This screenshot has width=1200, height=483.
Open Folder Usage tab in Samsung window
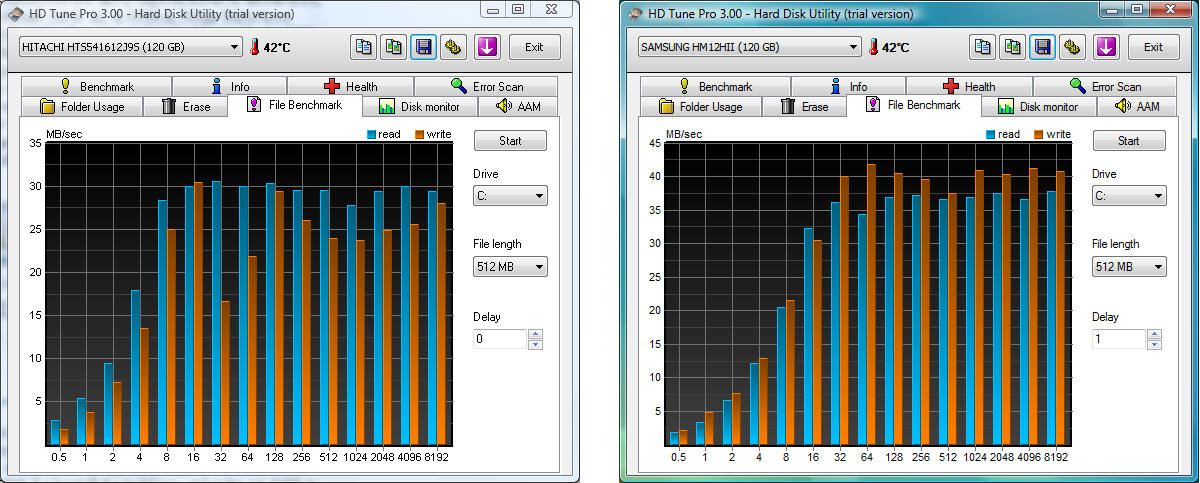point(700,107)
